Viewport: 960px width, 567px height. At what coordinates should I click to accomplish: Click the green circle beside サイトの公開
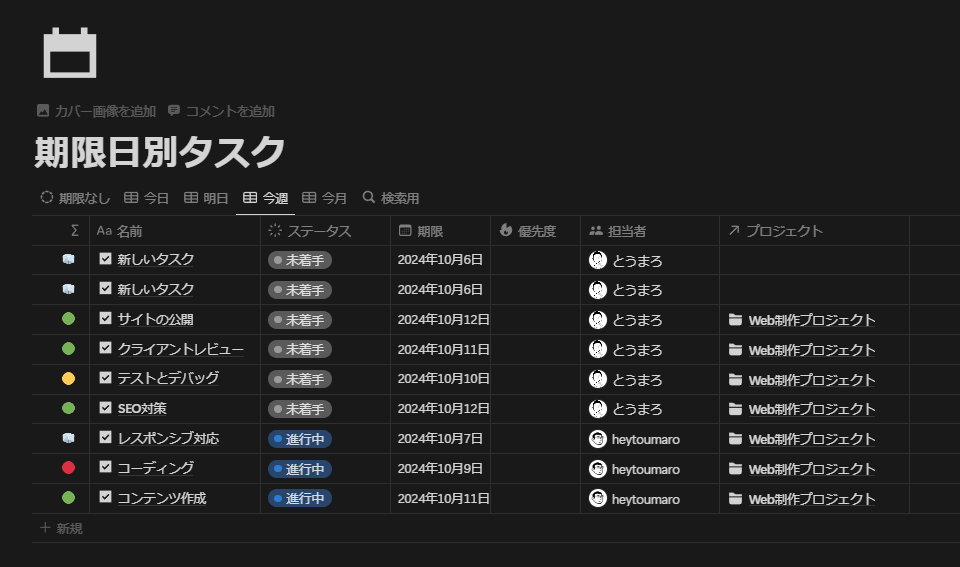[x=68, y=319]
